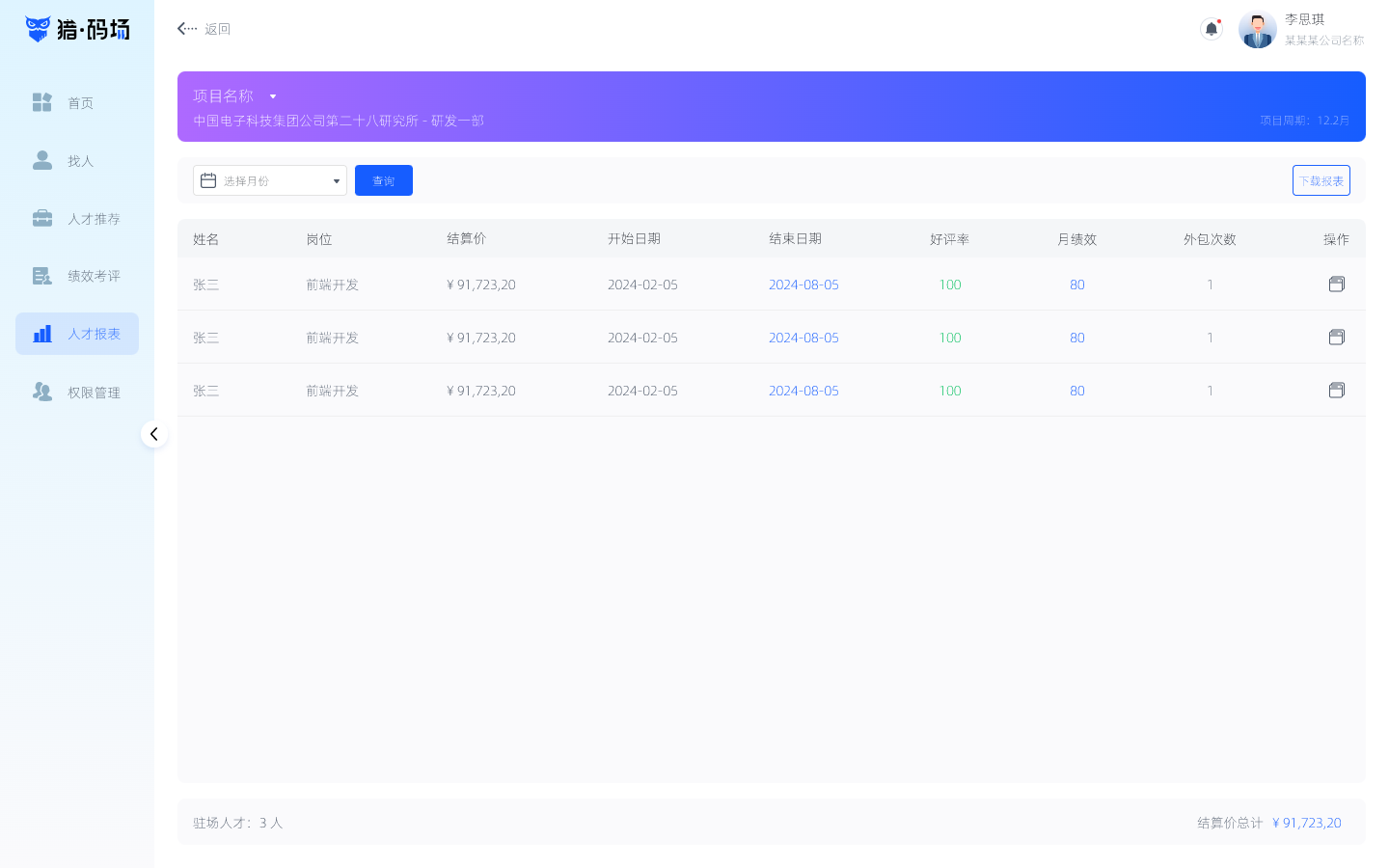Expand the 项目名称 dropdown arrow

coord(273,96)
